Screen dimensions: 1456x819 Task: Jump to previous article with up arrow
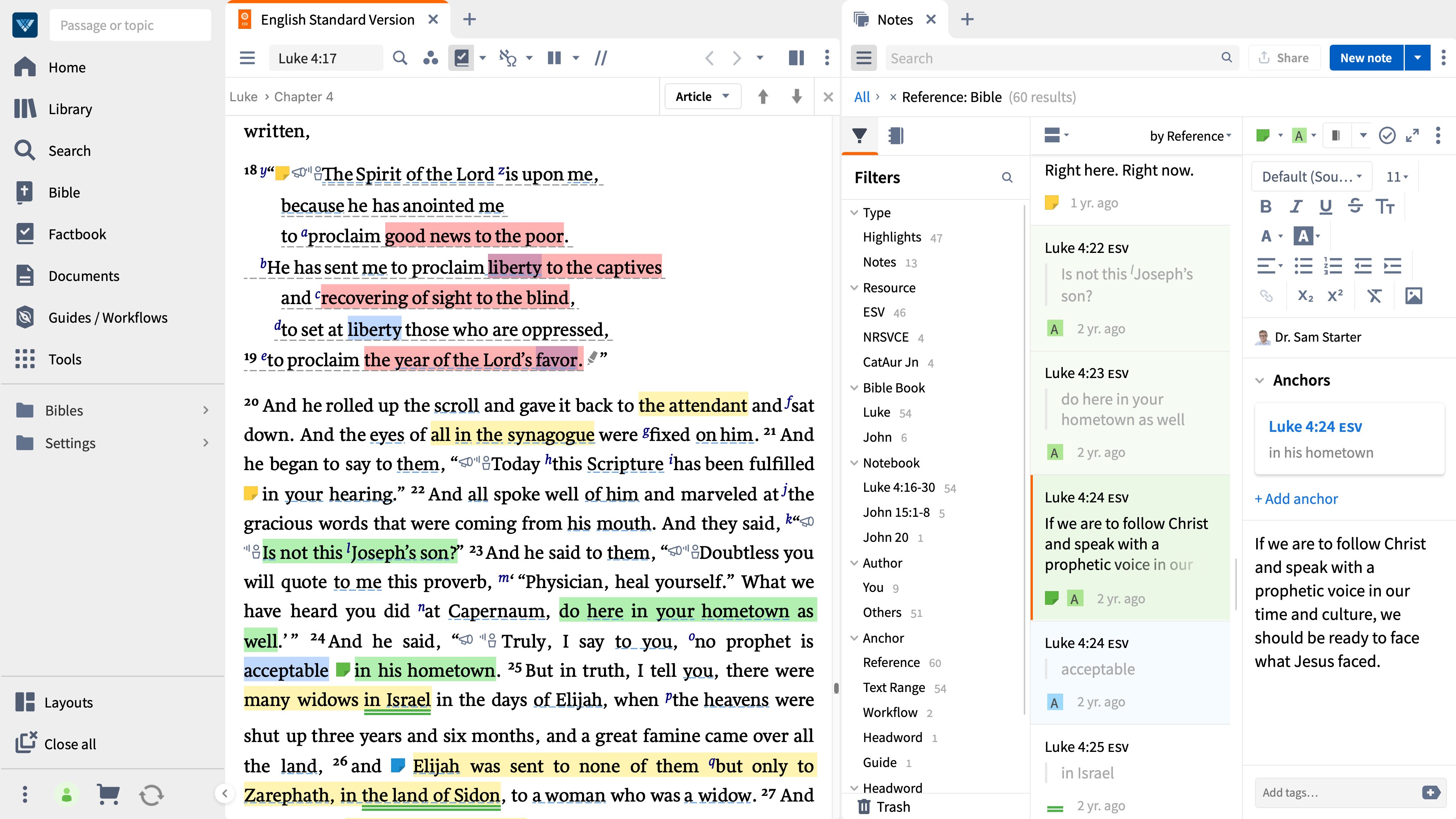(x=763, y=97)
